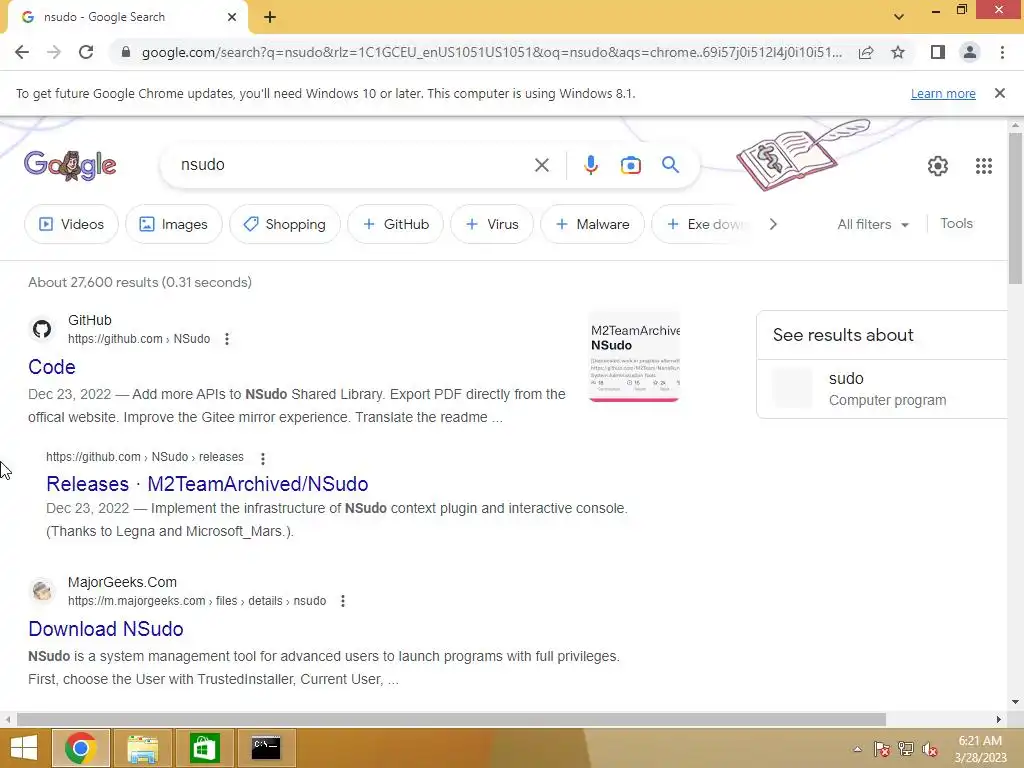Bookmark this page with the star icon

(x=898, y=52)
